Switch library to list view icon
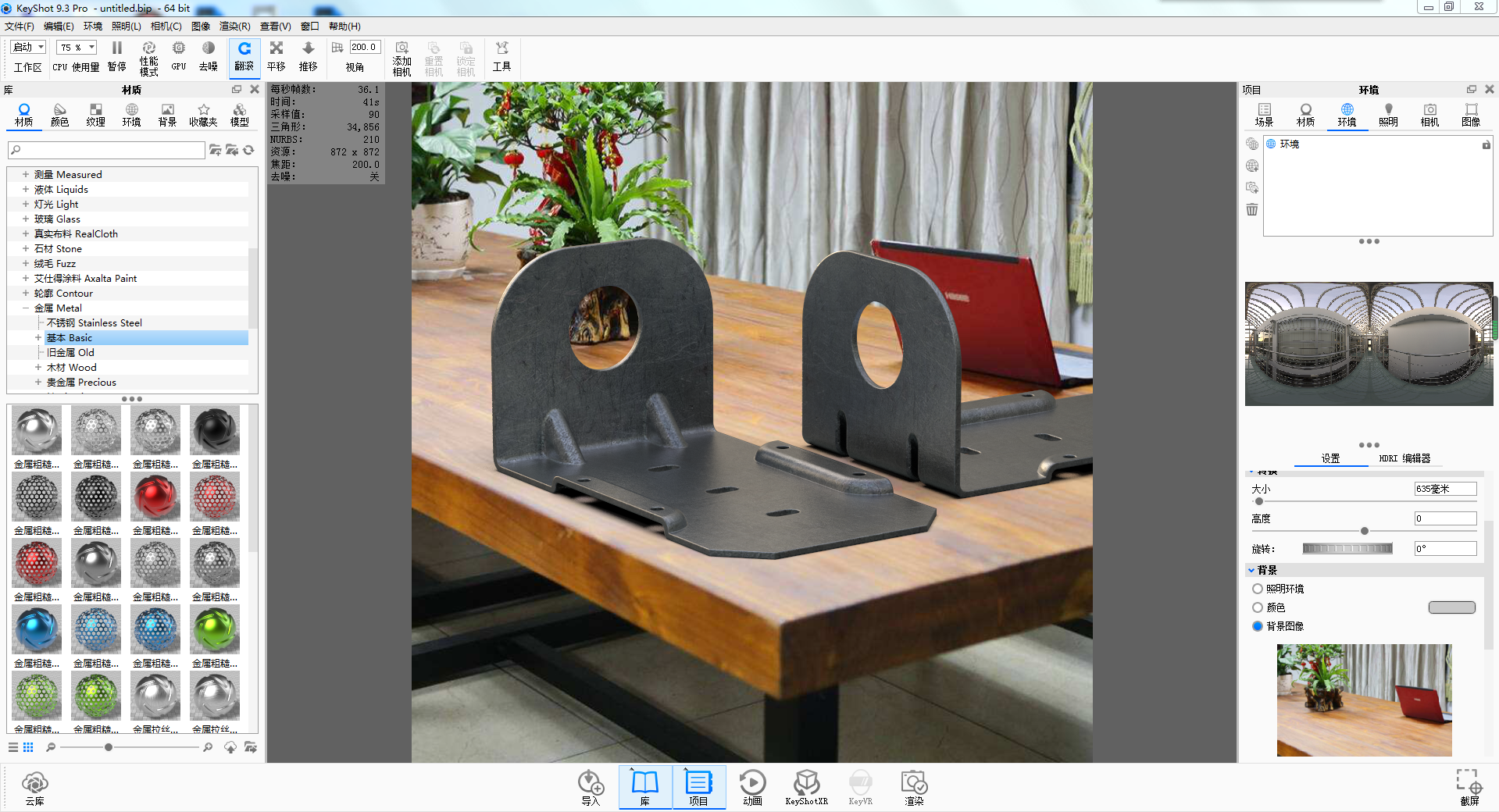This screenshot has height=812, width=1499. [x=13, y=747]
